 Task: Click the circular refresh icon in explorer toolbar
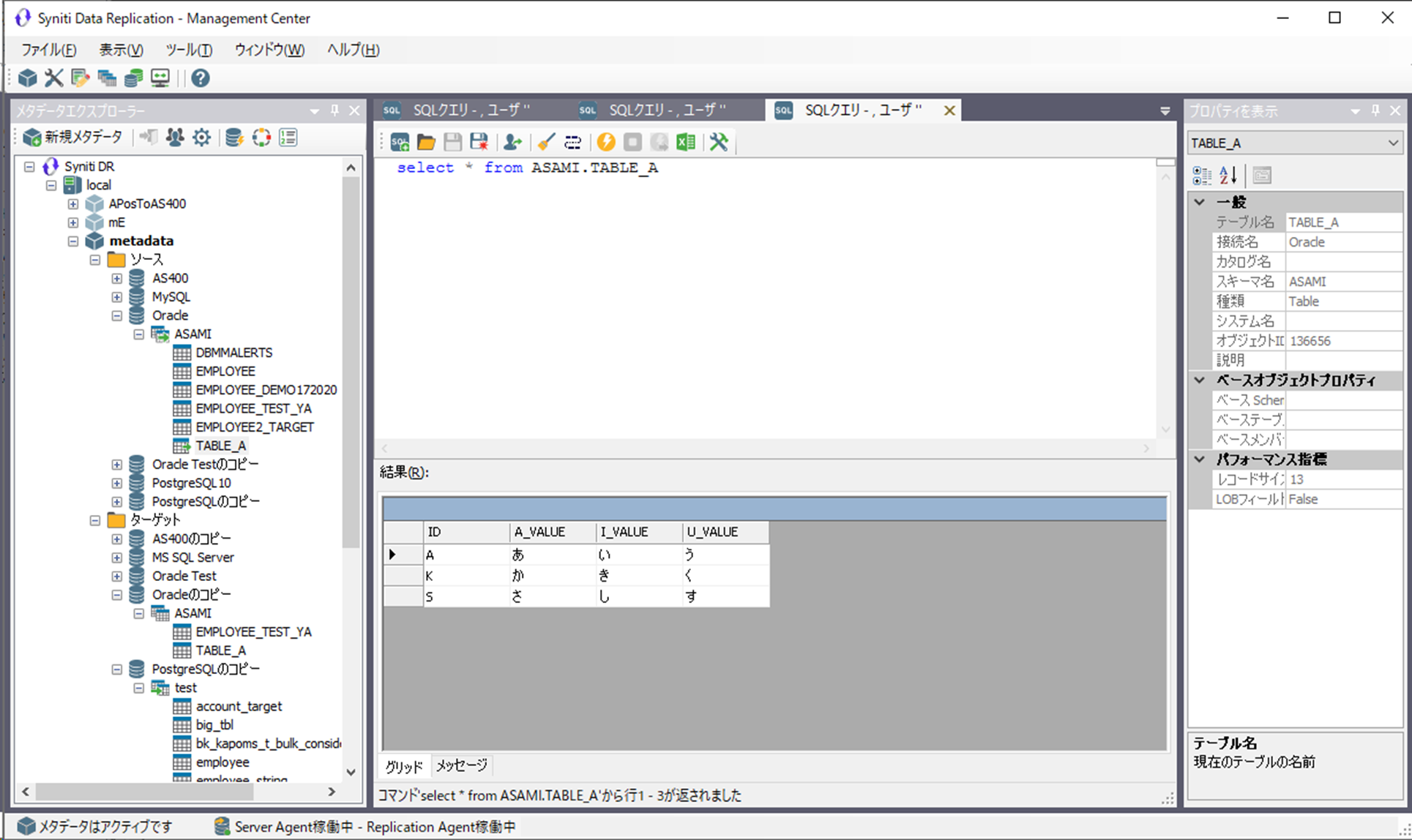click(261, 137)
